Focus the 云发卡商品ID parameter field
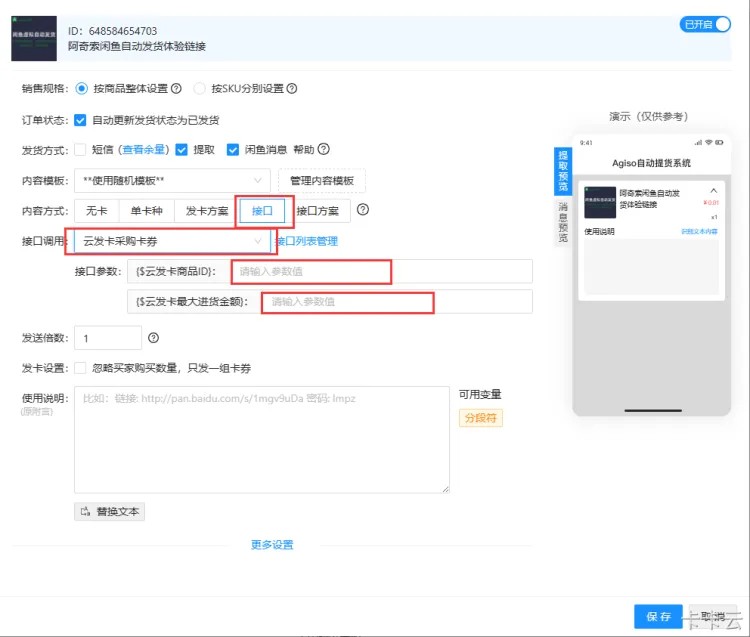The height and width of the screenshot is (637, 750). pos(382,272)
